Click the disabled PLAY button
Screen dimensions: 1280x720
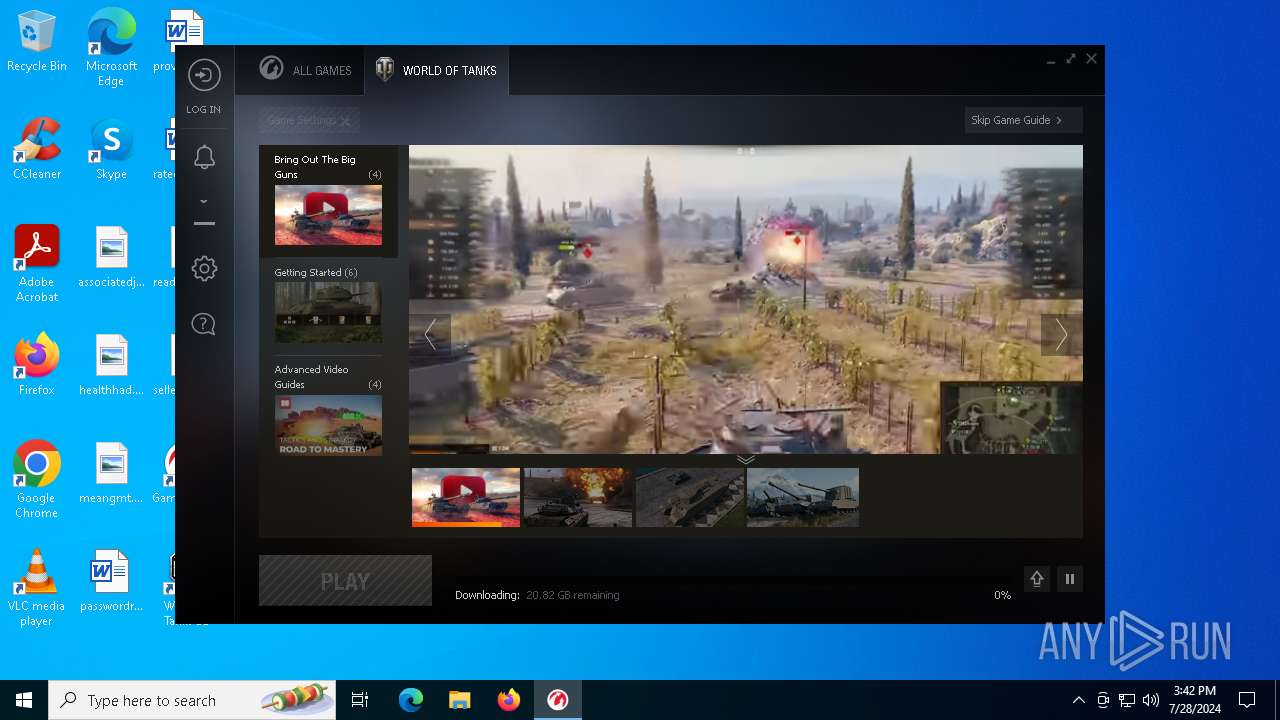coord(345,581)
